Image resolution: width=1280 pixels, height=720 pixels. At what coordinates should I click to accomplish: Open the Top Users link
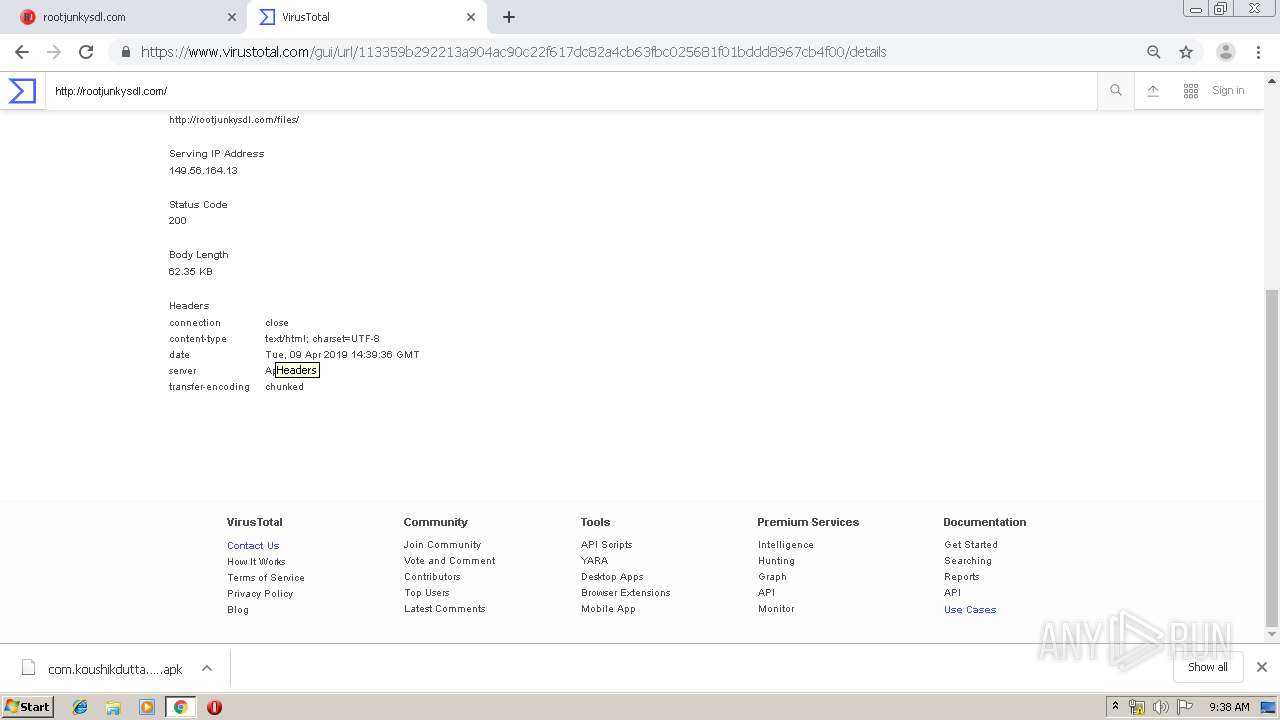tap(427, 593)
